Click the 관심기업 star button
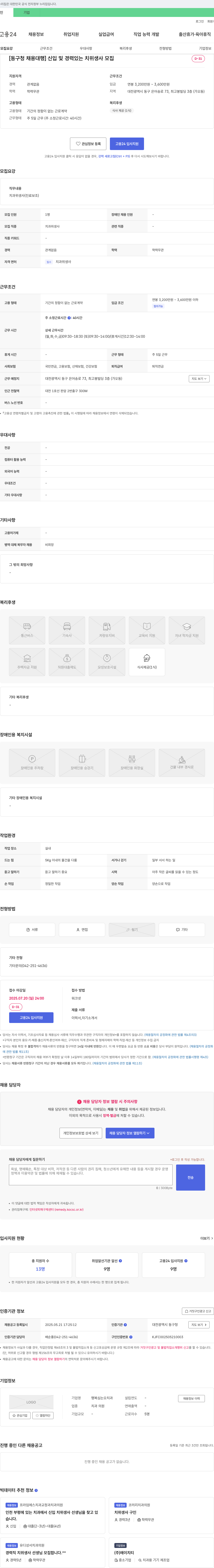 (x=20, y=1416)
